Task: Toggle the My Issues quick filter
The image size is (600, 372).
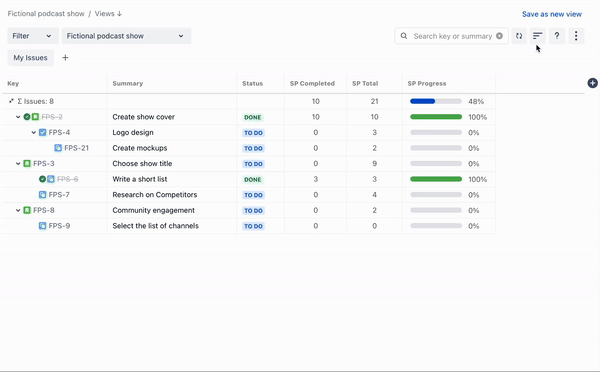Action: point(31,58)
